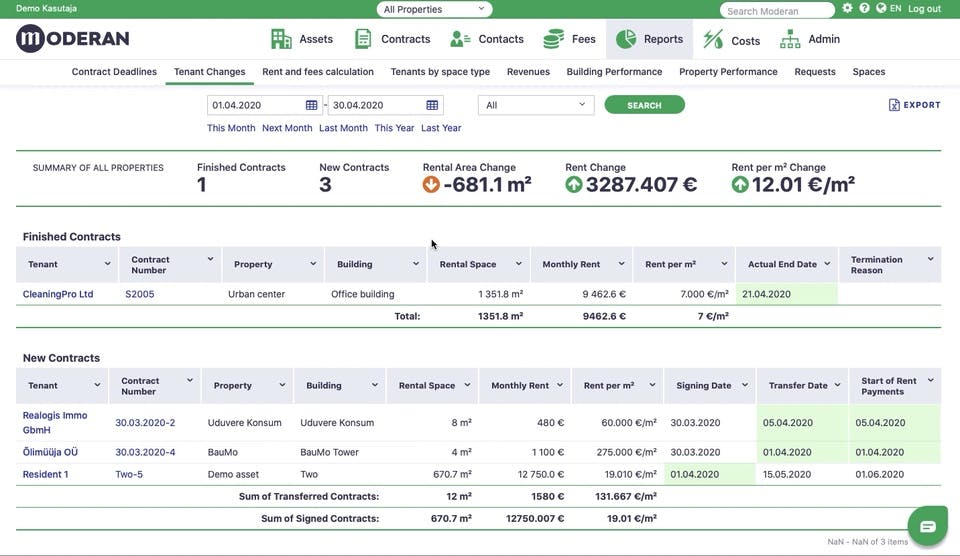Expand Signing Date column menu
Image resolution: width=960 pixels, height=556 pixels.
click(x=745, y=385)
